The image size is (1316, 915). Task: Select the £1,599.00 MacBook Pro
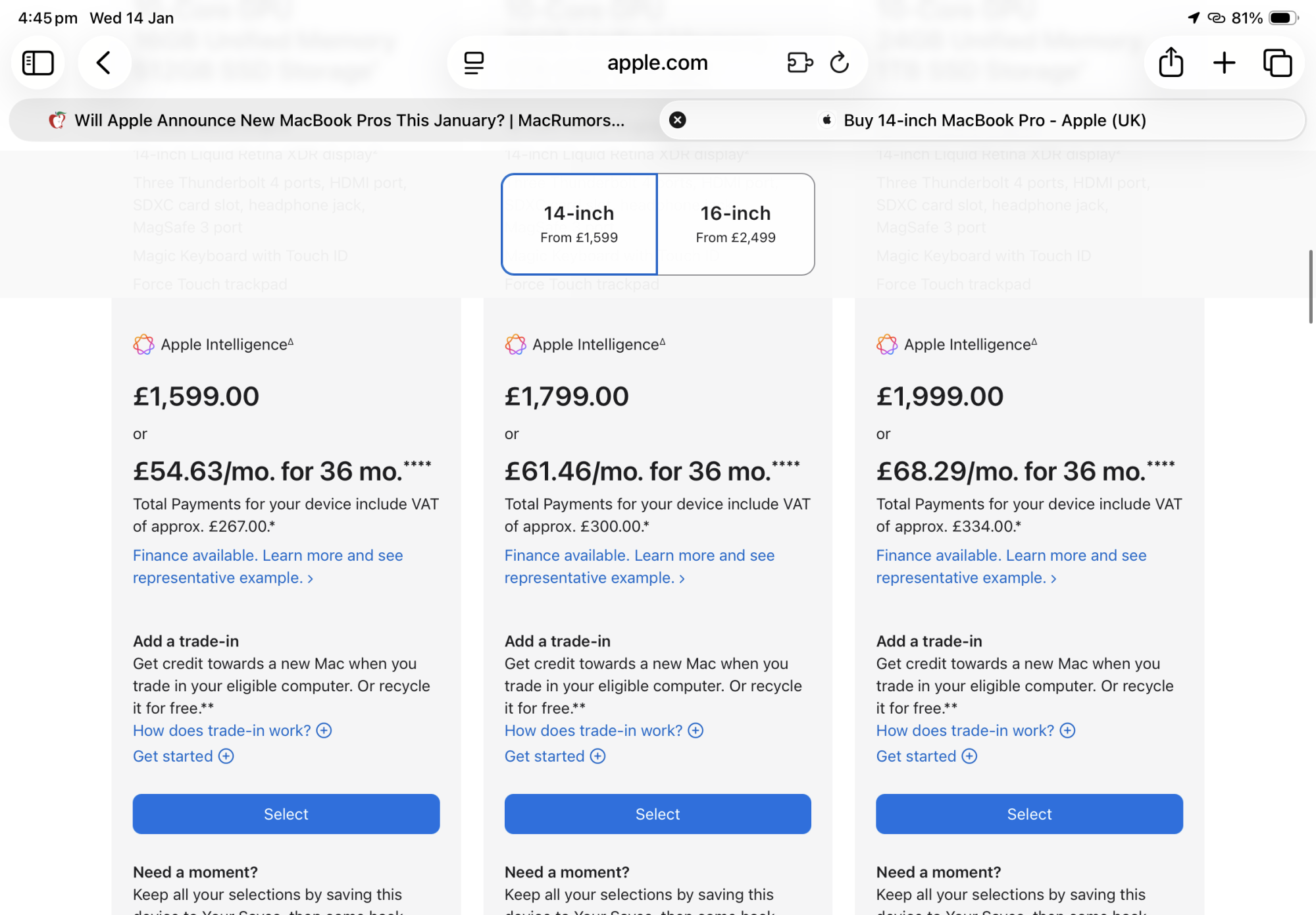(286, 814)
